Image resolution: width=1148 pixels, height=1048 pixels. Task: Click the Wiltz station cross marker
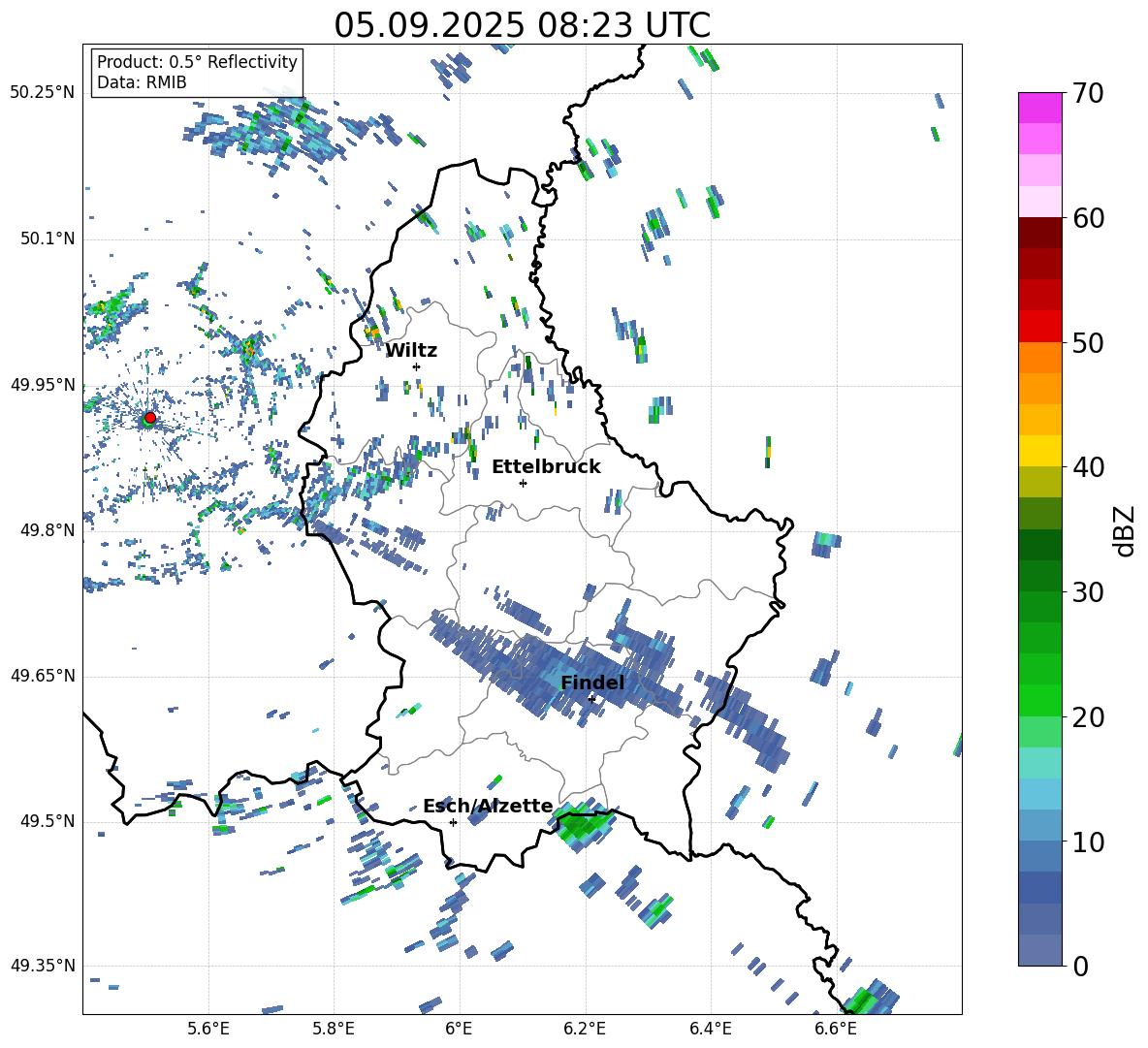(416, 366)
